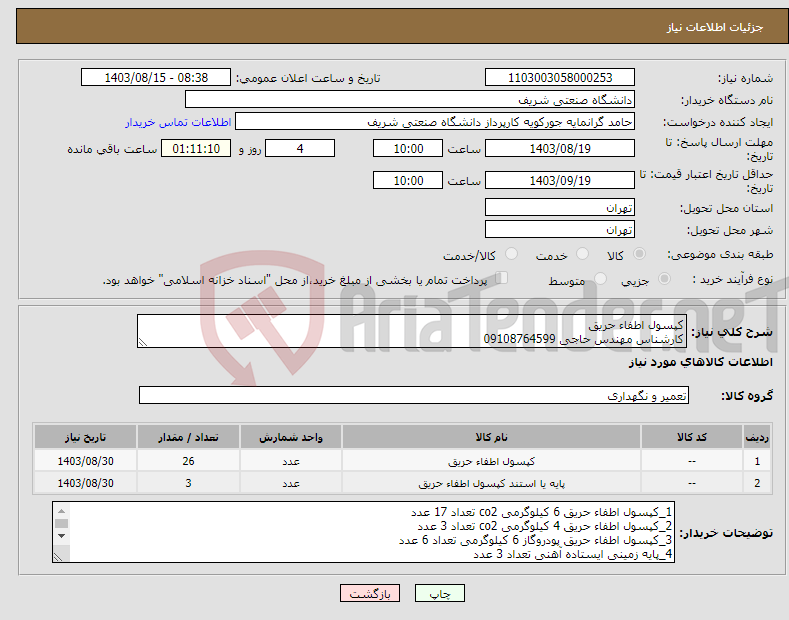Click the goods group field تعمیر و نگهداری
The width and height of the screenshot is (789, 620).
tap(414, 396)
